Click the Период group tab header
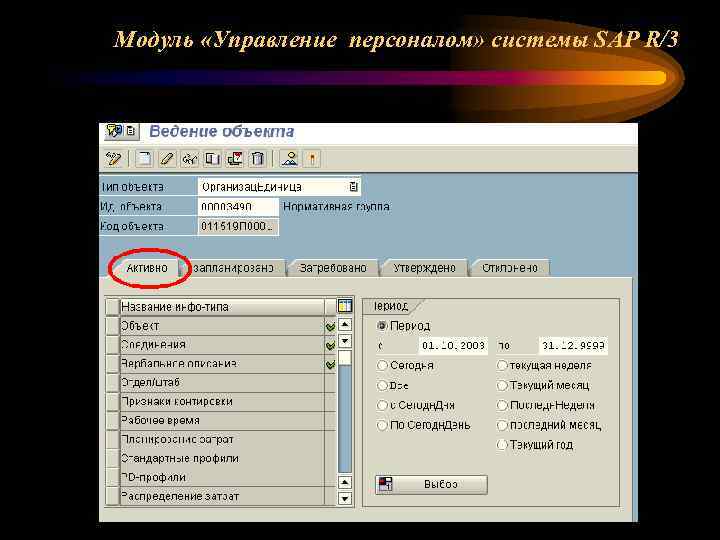720x540 pixels. click(391, 306)
